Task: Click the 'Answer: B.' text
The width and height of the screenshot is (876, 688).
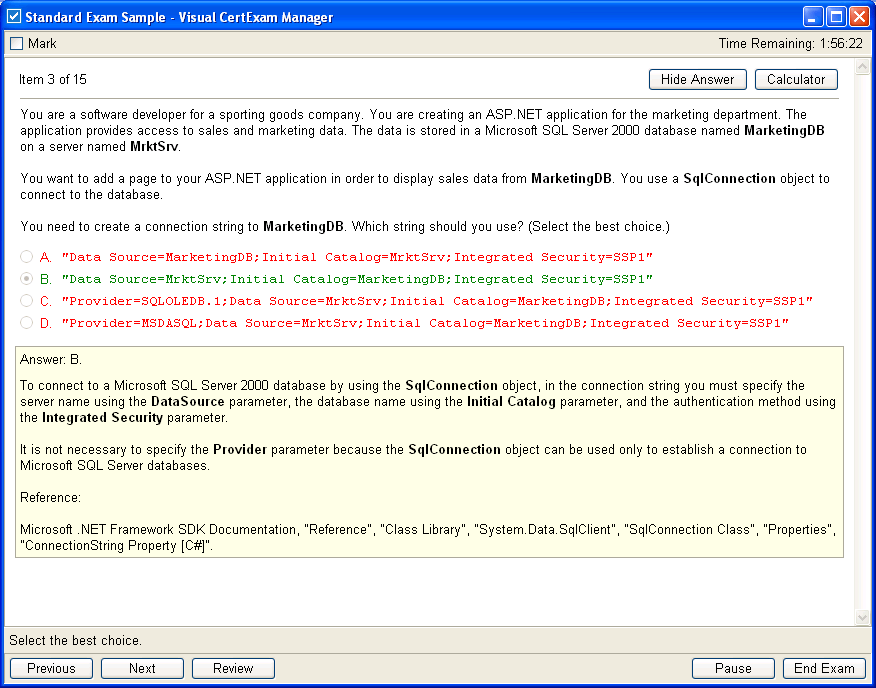Action: pos(51,359)
